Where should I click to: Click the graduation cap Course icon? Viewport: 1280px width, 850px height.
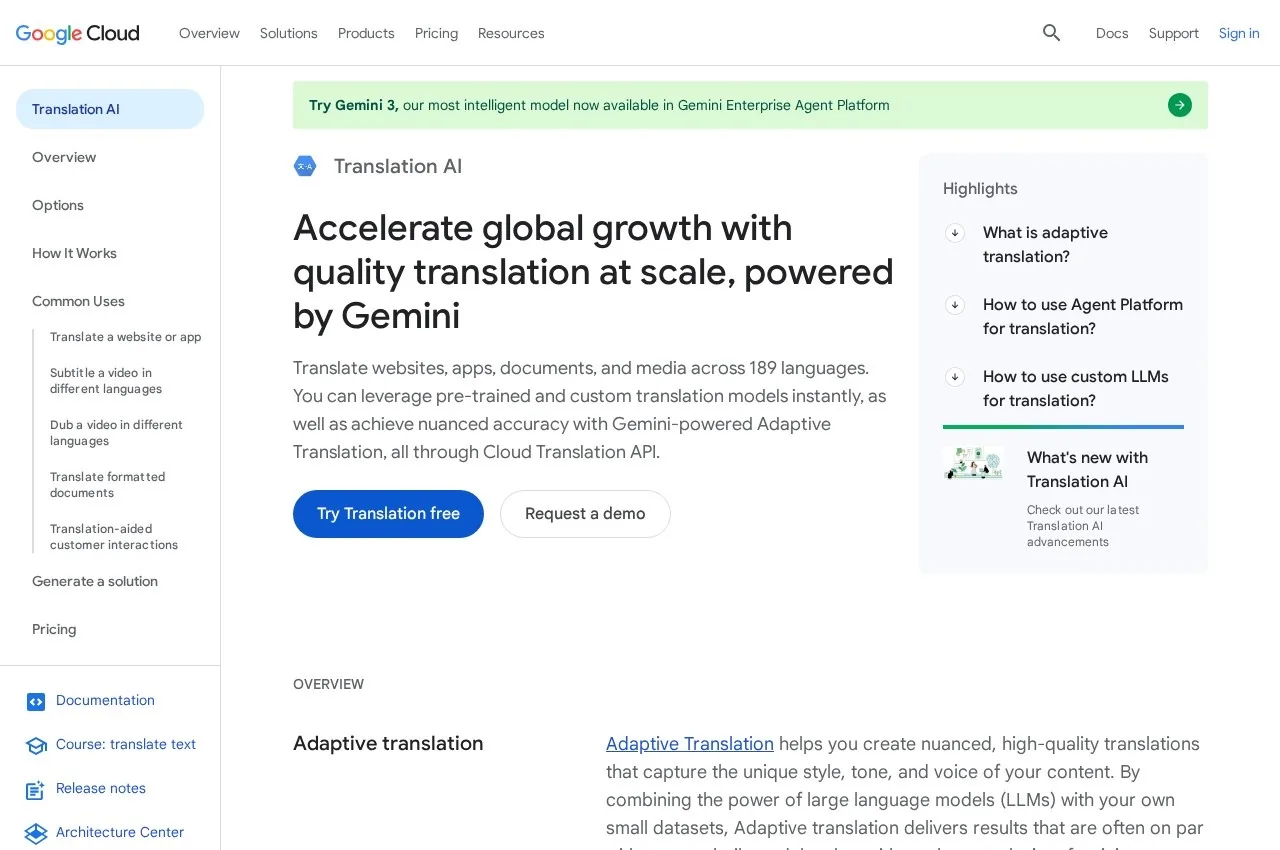[36, 746]
